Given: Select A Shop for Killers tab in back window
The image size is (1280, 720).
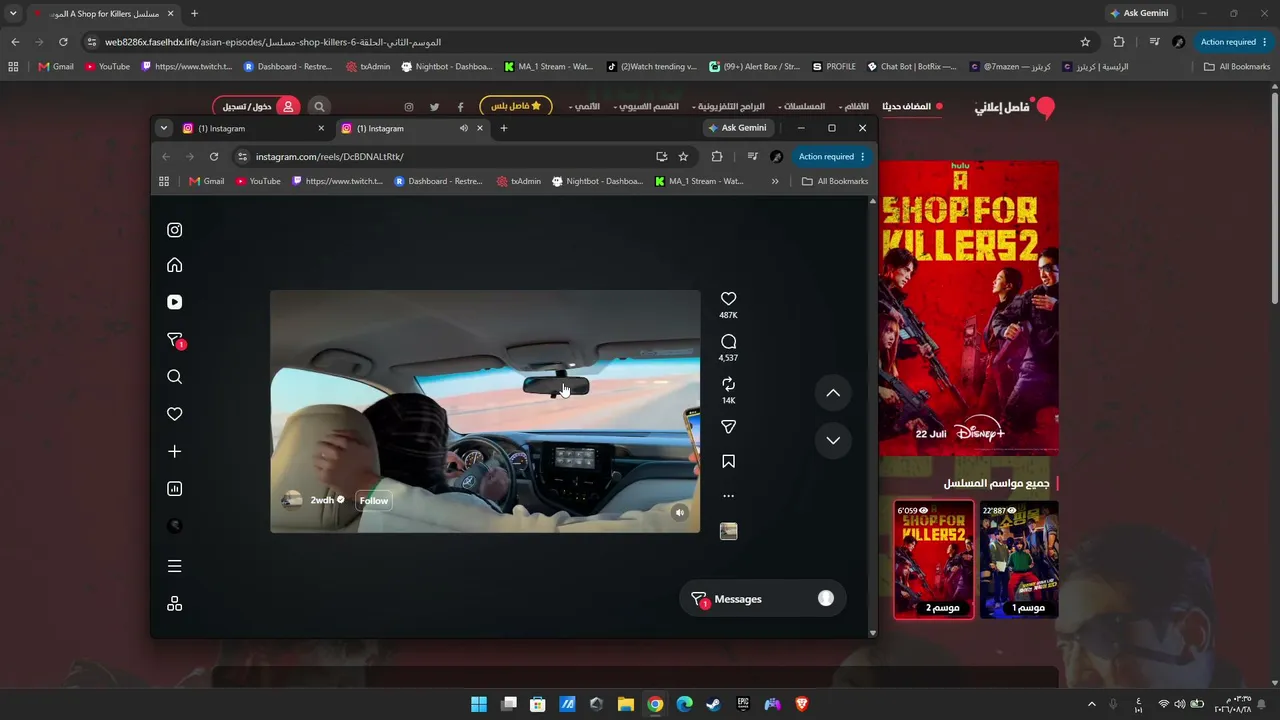Looking at the screenshot, I should [x=105, y=14].
